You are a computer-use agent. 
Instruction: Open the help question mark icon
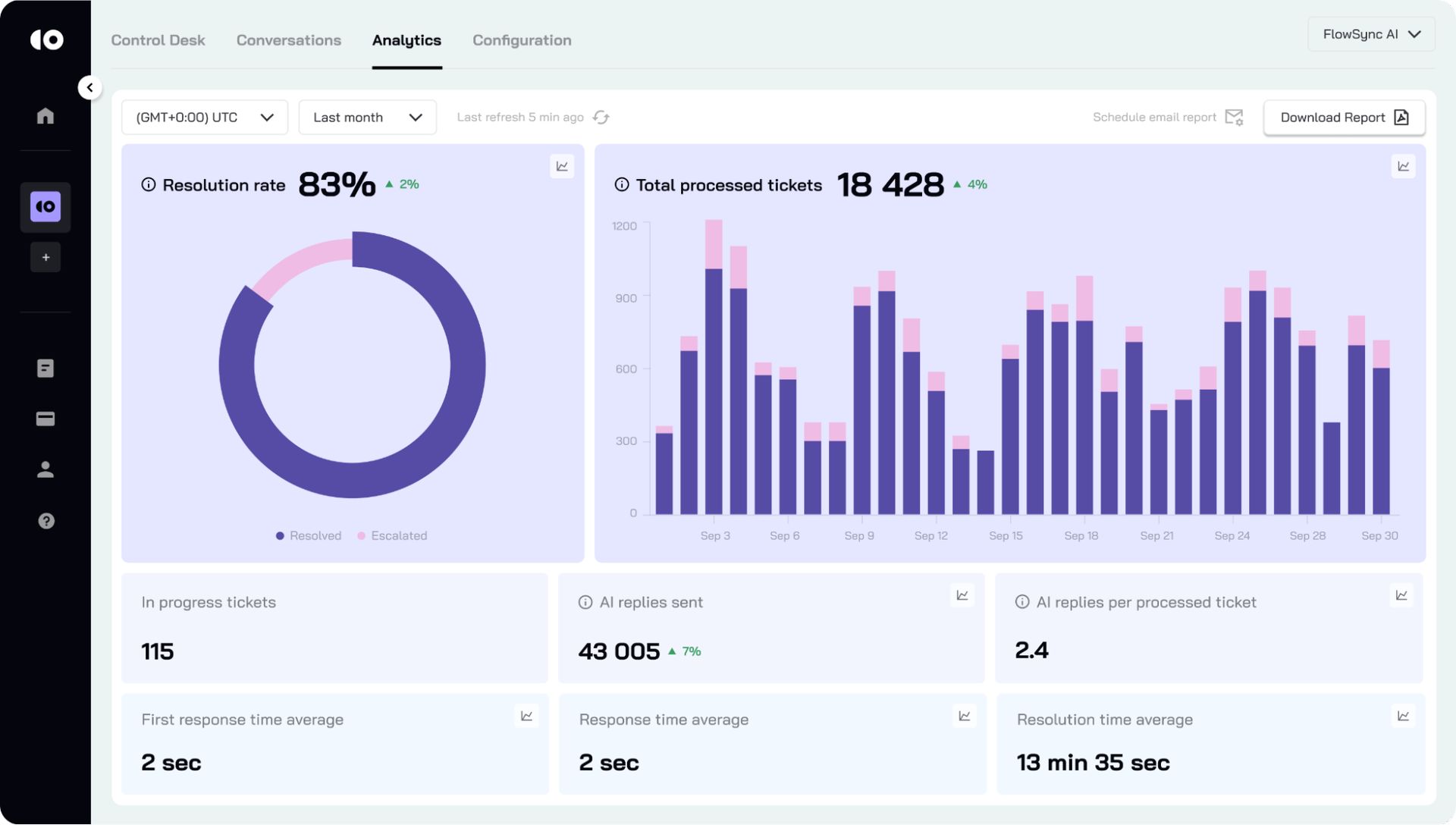(x=45, y=521)
